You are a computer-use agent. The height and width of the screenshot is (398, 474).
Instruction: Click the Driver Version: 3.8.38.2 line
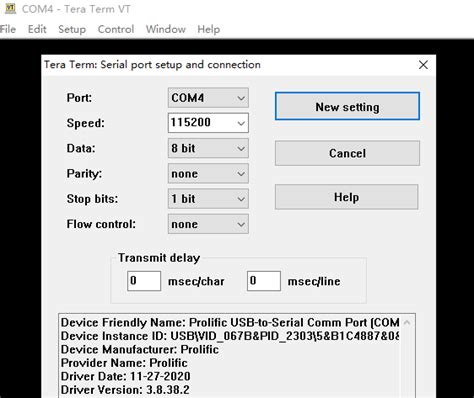pyautogui.click(x=125, y=390)
